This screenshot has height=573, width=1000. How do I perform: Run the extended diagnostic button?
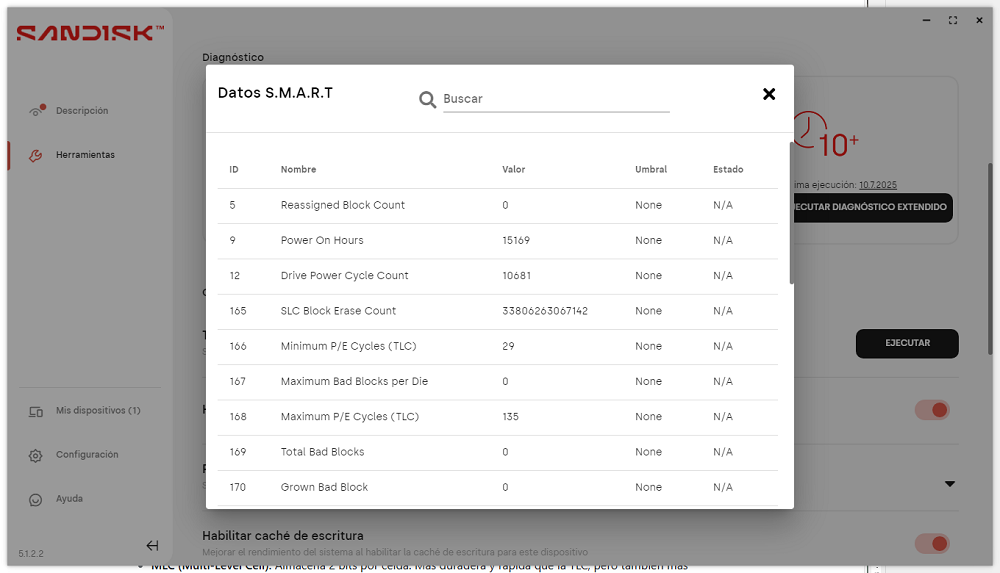tap(872, 207)
